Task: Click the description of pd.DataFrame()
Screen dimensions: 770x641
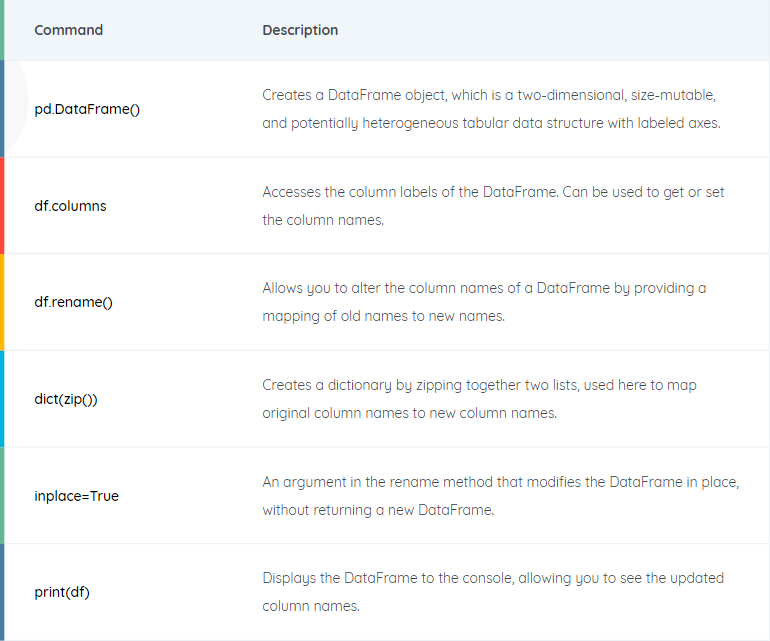Action: coord(492,109)
